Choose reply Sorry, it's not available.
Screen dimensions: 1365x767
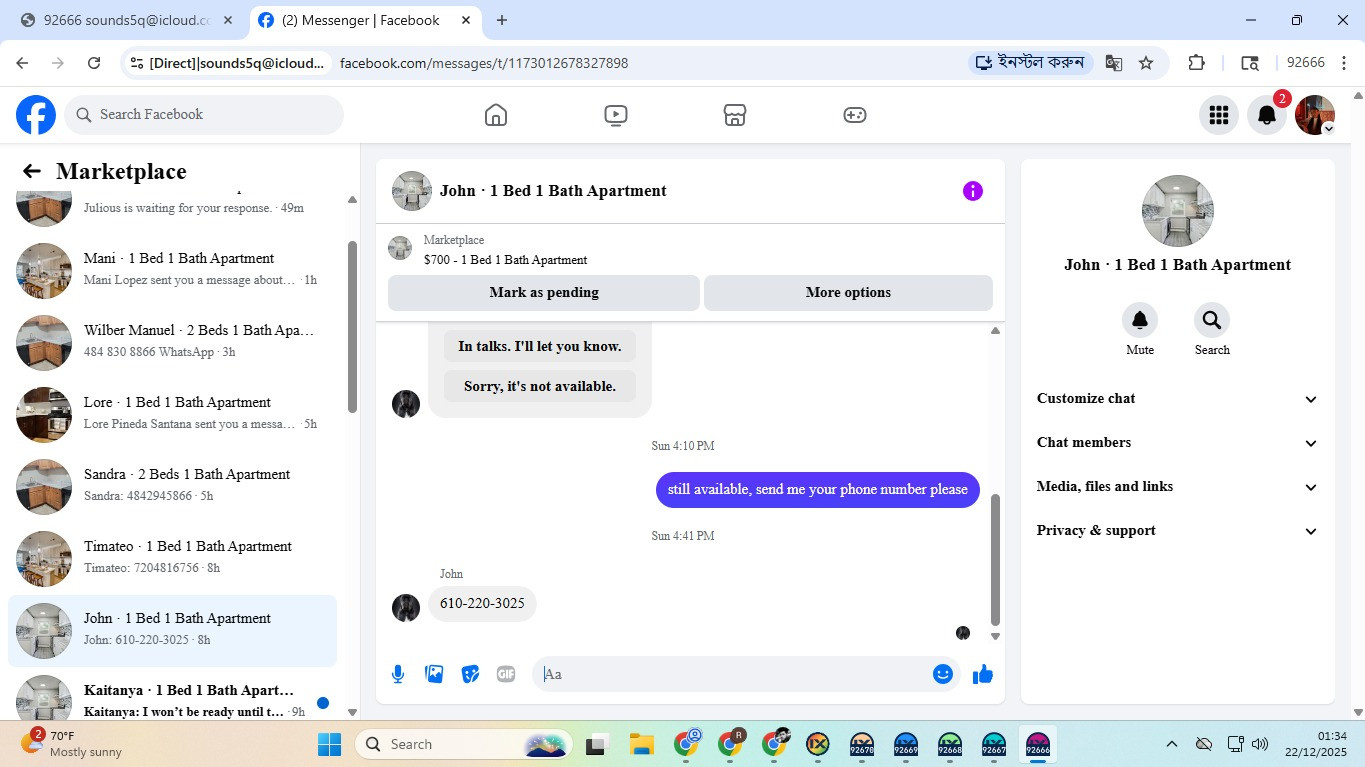pyautogui.click(x=540, y=386)
